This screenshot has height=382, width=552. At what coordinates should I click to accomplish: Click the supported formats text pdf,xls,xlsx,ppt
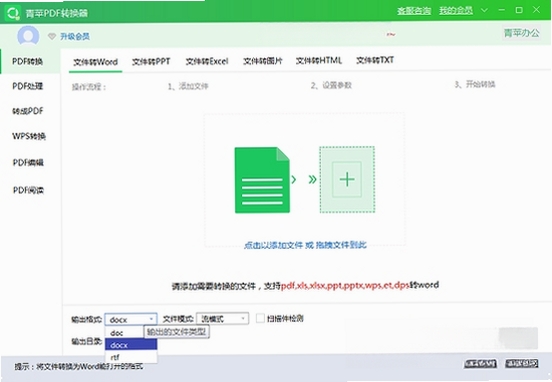345,285
